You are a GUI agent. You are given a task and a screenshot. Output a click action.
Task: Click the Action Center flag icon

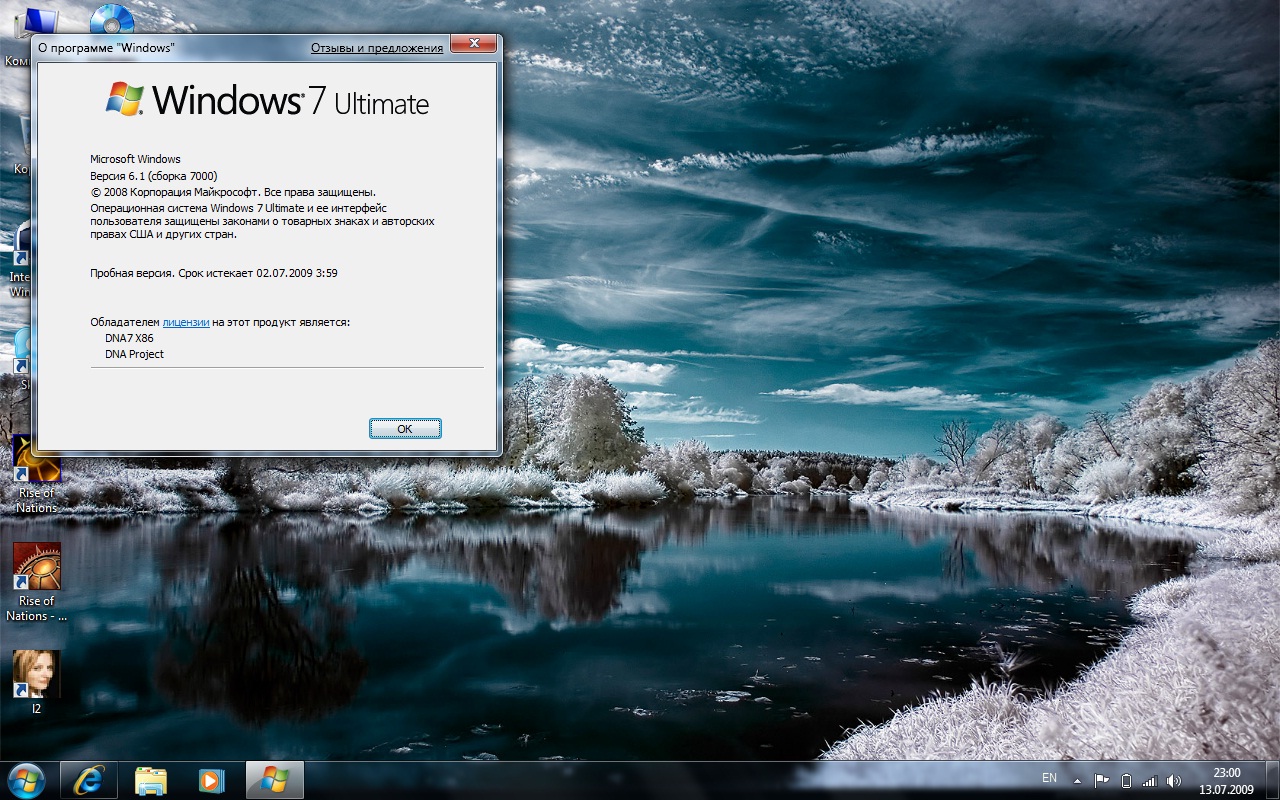point(1102,780)
